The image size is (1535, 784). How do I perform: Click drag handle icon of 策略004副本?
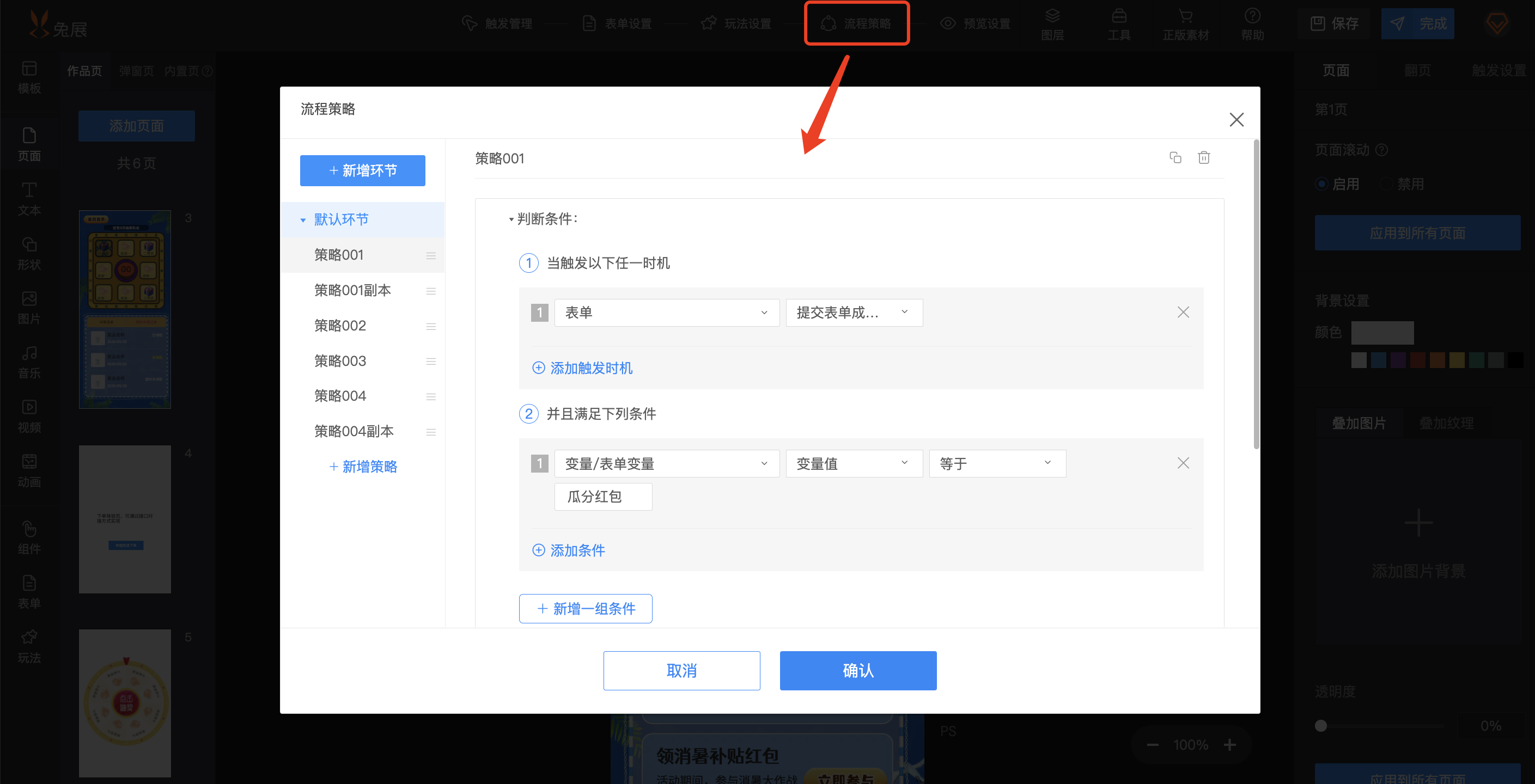[431, 431]
